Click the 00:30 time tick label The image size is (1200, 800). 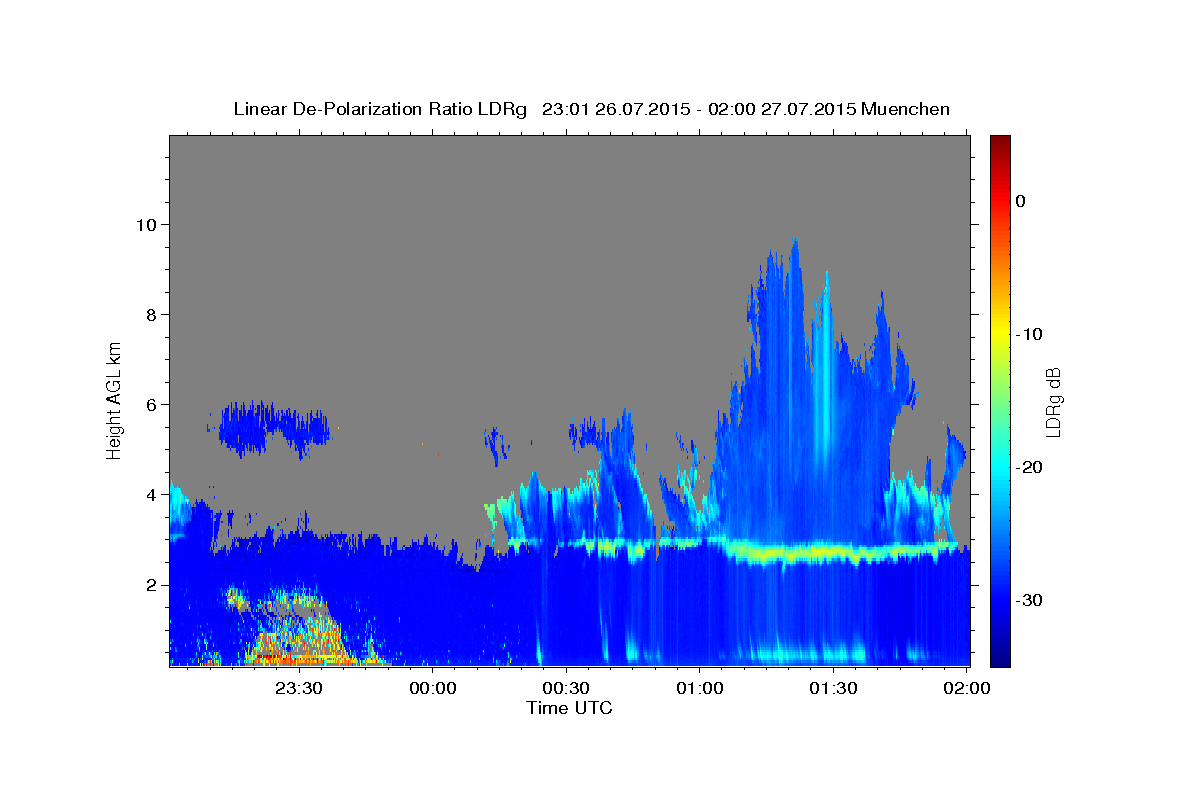tap(566, 688)
